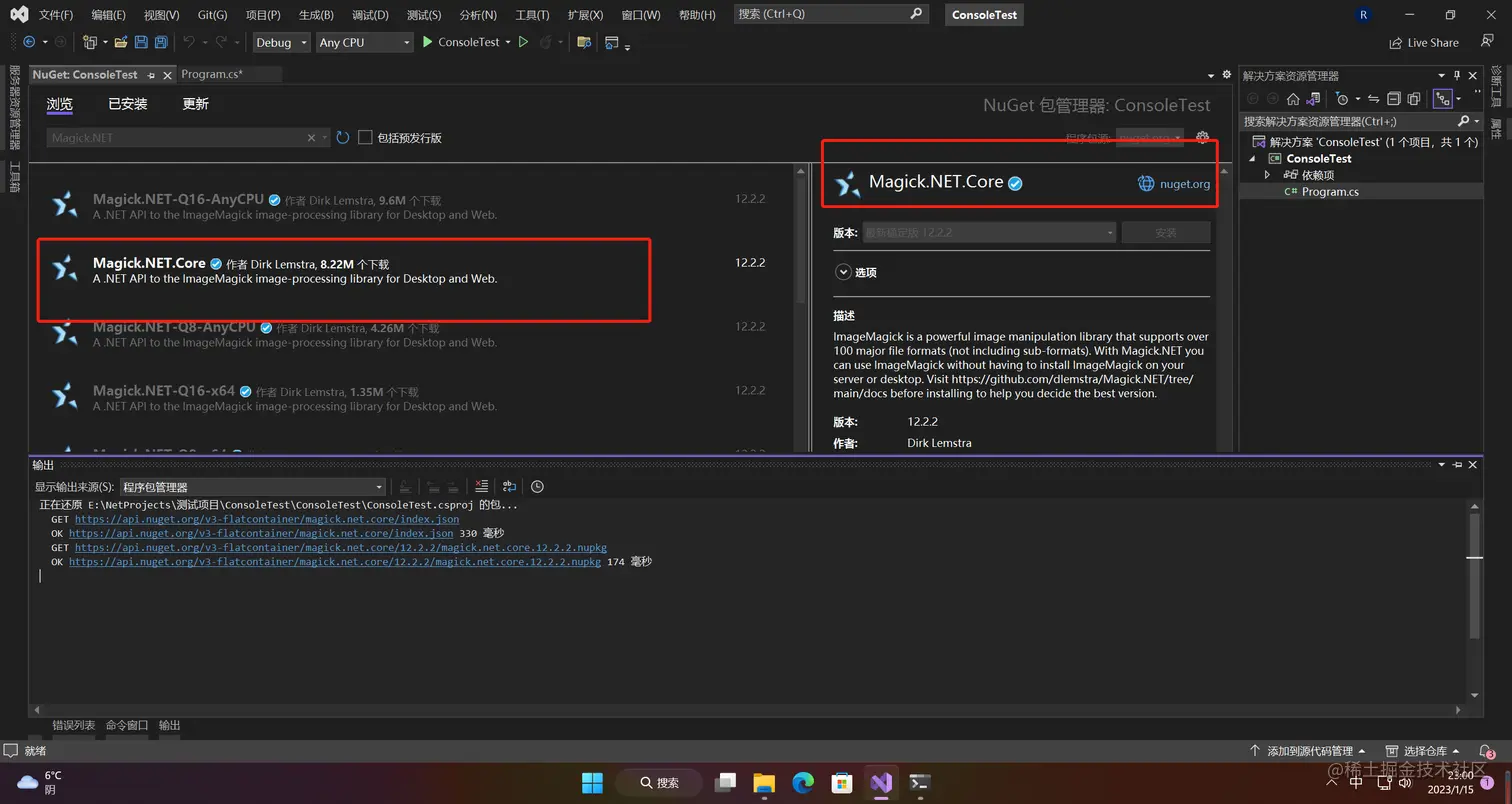
Task: Open the Git menu
Action: click(212, 15)
